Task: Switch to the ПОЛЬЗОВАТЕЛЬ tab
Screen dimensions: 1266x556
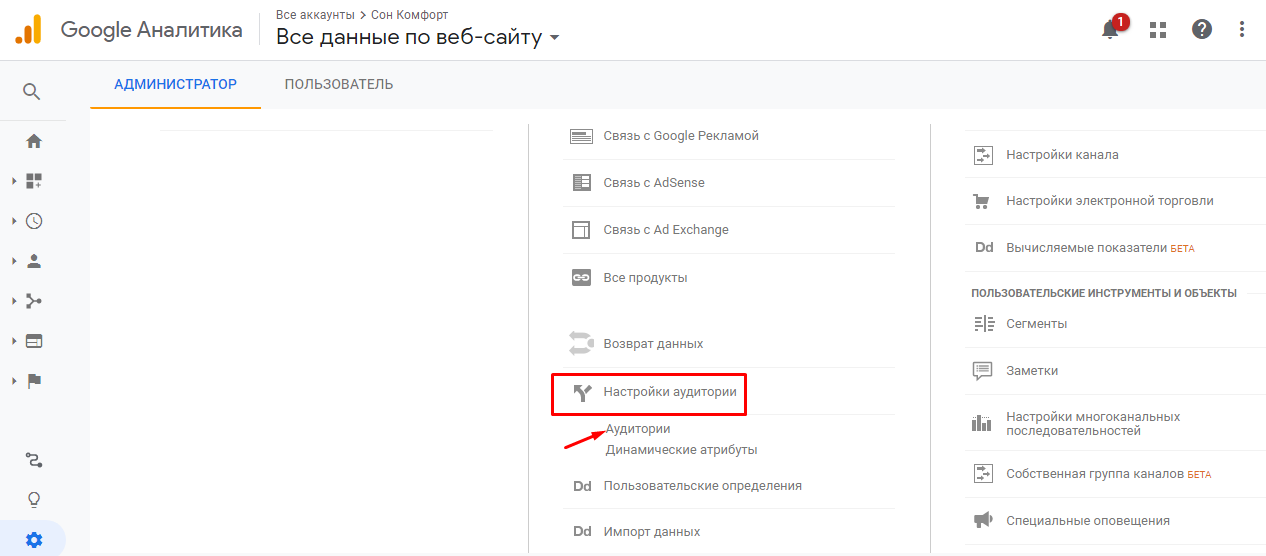Action: pos(339,84)
